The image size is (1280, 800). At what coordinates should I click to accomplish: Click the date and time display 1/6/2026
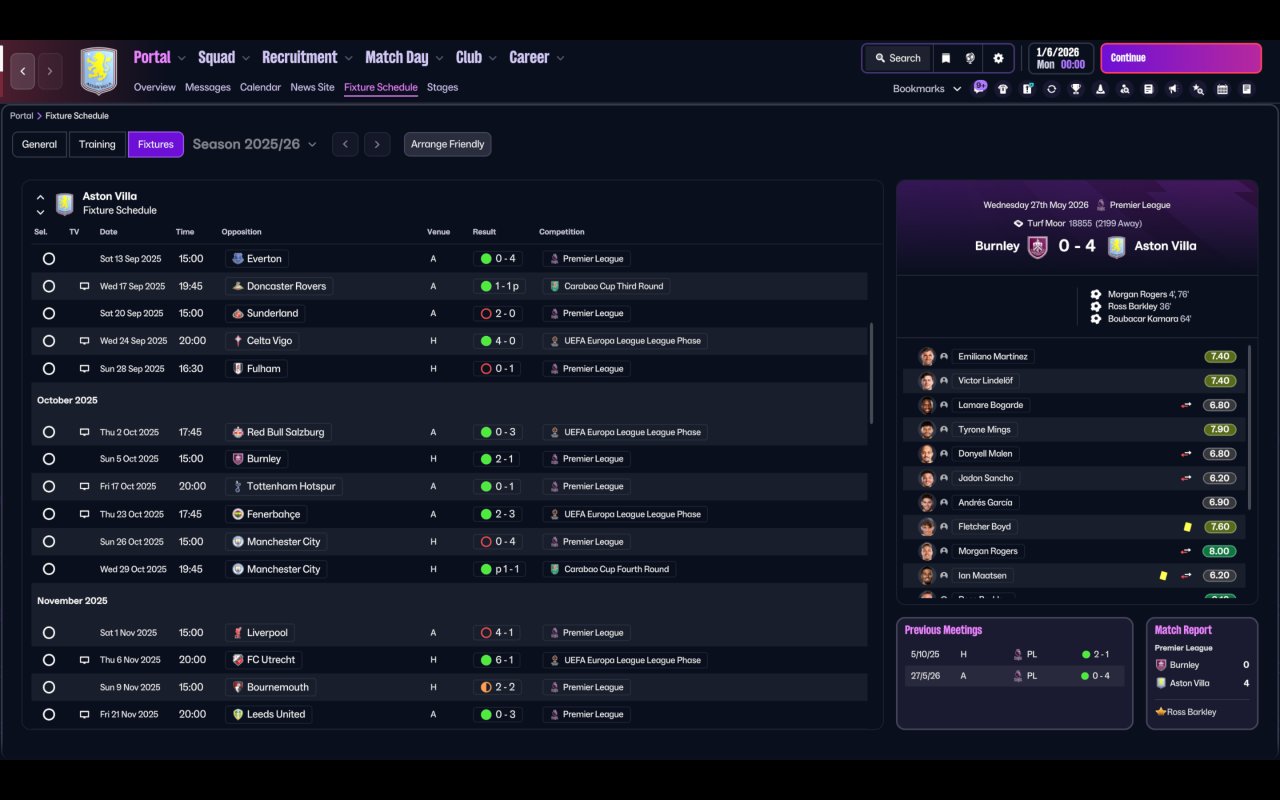point(1060,58)
